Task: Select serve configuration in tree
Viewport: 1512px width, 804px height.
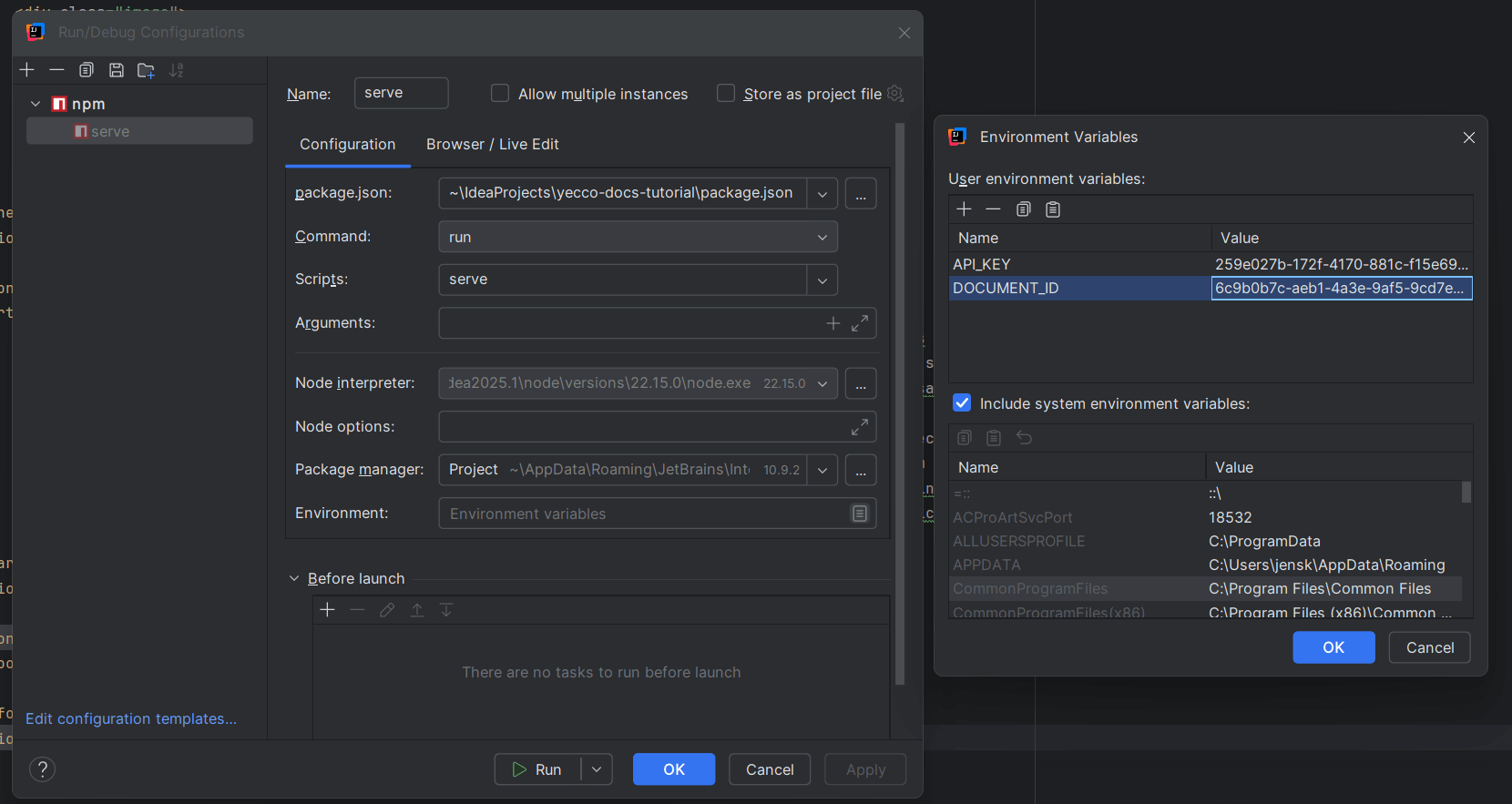Action: click(x=139, y=131)
